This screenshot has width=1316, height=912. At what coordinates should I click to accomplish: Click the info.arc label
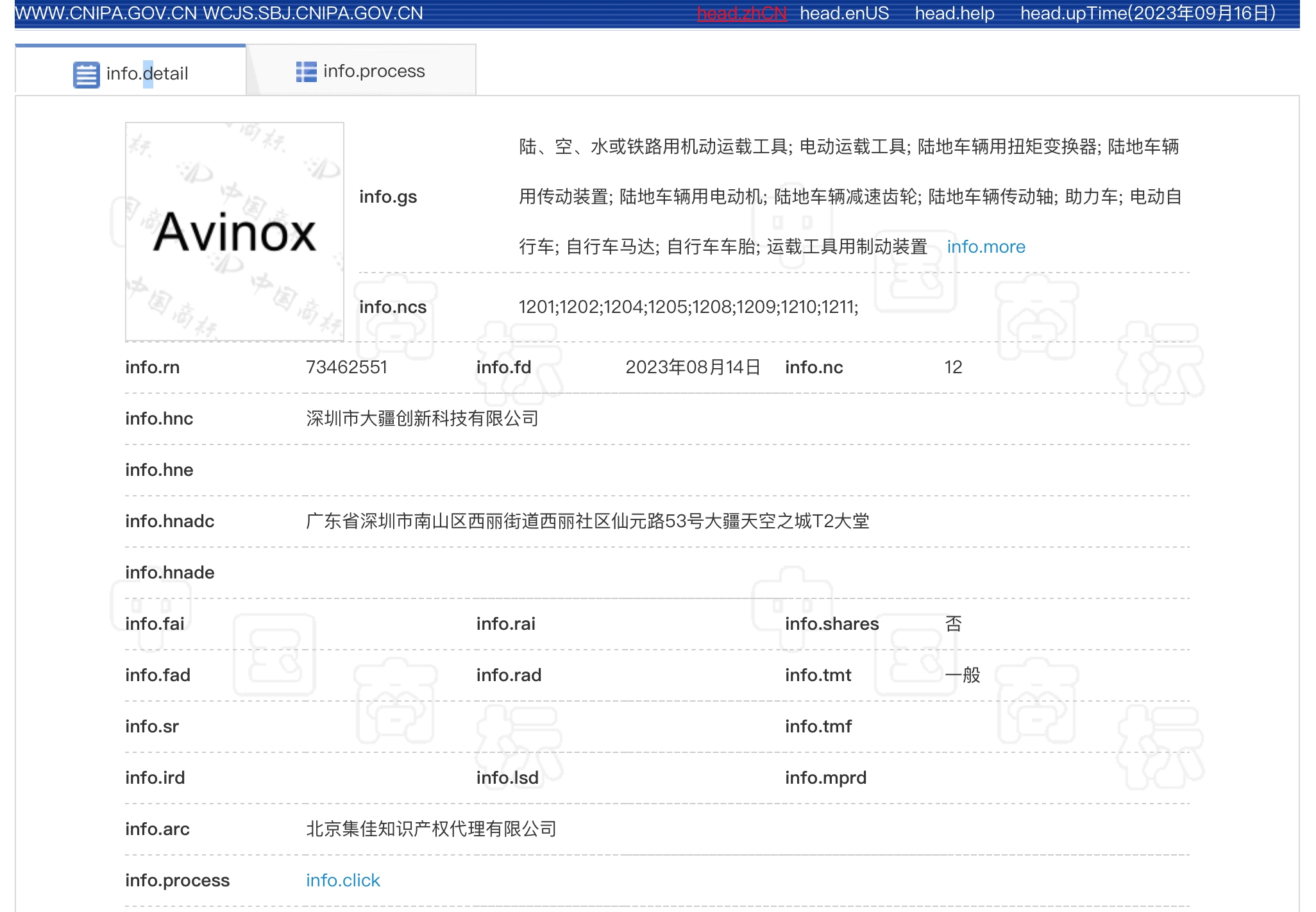157,829
